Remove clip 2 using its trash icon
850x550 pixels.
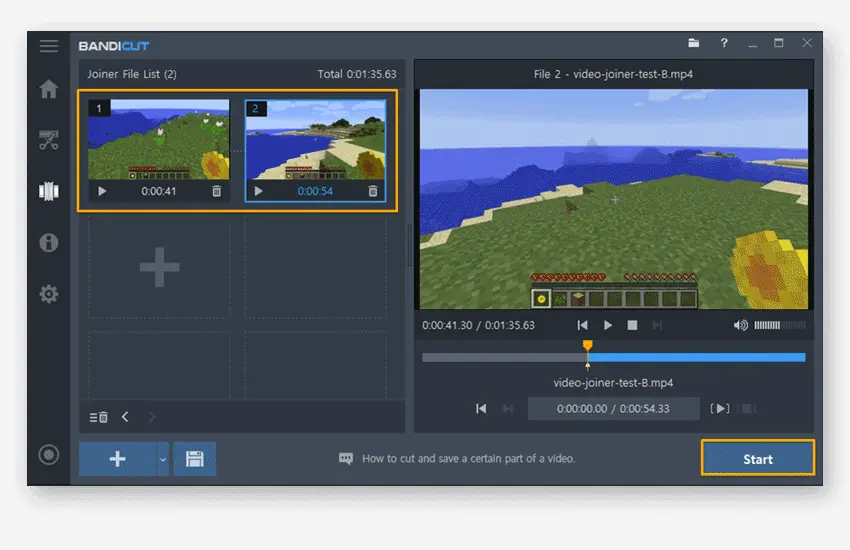pos(373,191)
